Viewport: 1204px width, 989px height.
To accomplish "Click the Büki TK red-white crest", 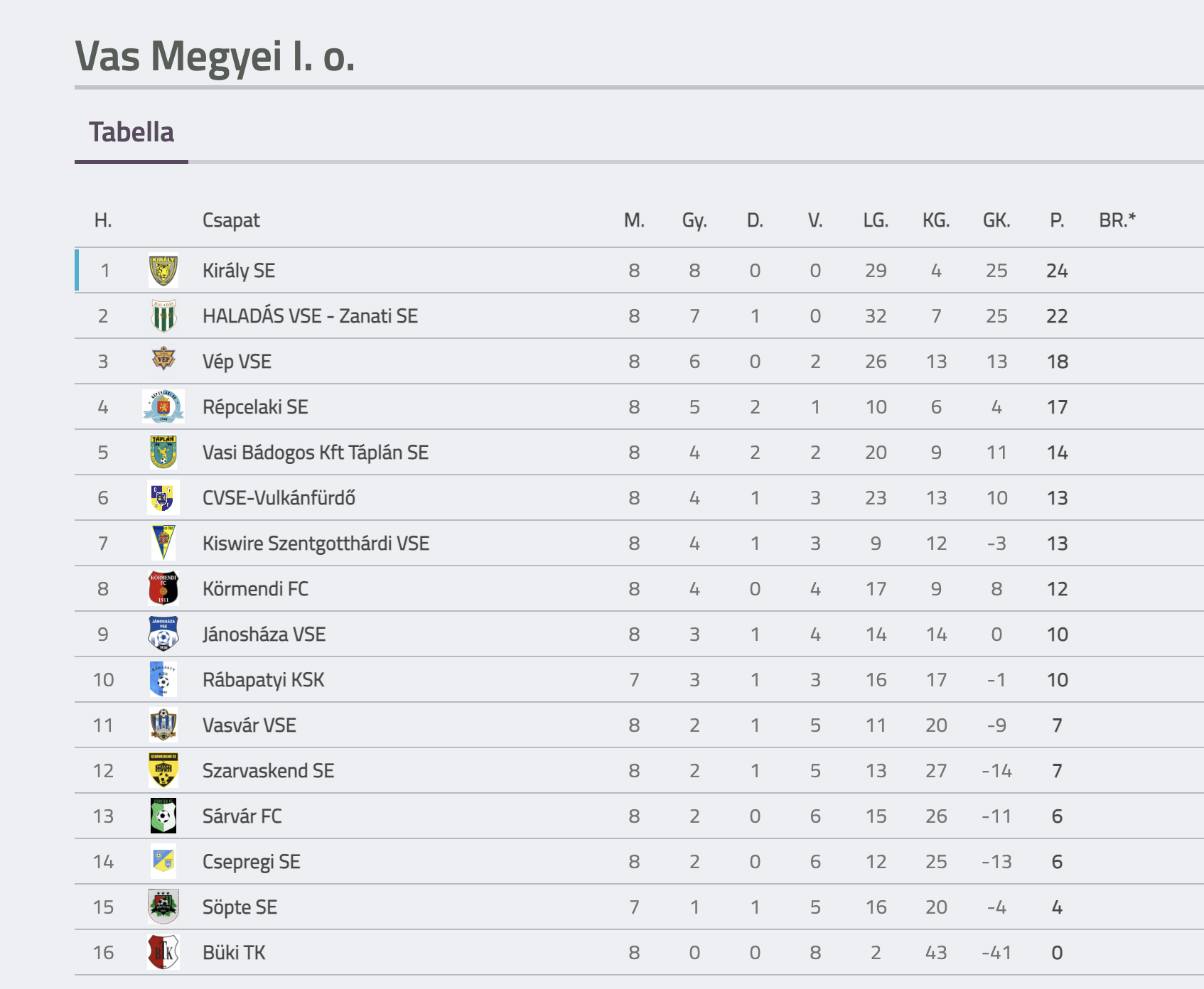I will [x=163, y=952].
